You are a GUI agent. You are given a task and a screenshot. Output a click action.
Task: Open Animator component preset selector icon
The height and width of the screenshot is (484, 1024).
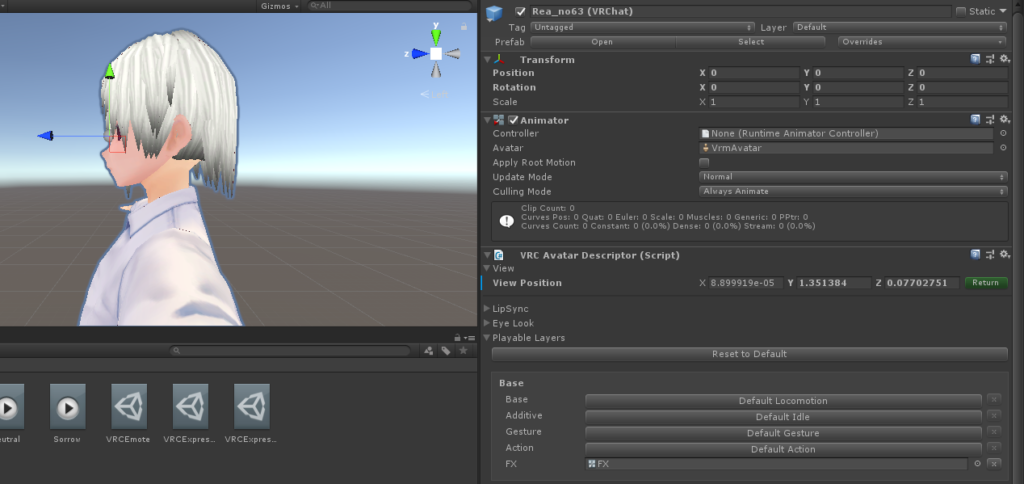click(990, 120)
